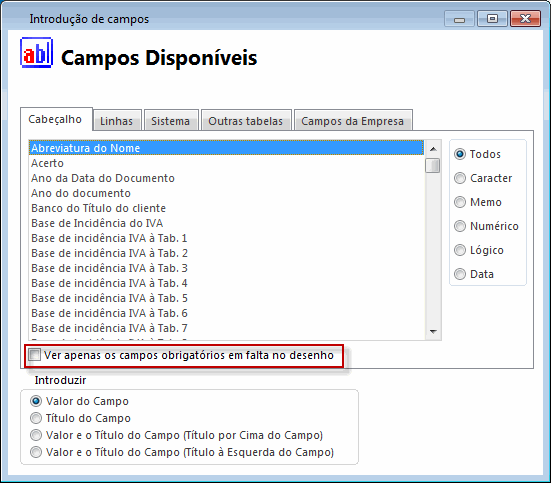
Task: Close the Introdução de campos dialog
Action: (x=525, y=19)
